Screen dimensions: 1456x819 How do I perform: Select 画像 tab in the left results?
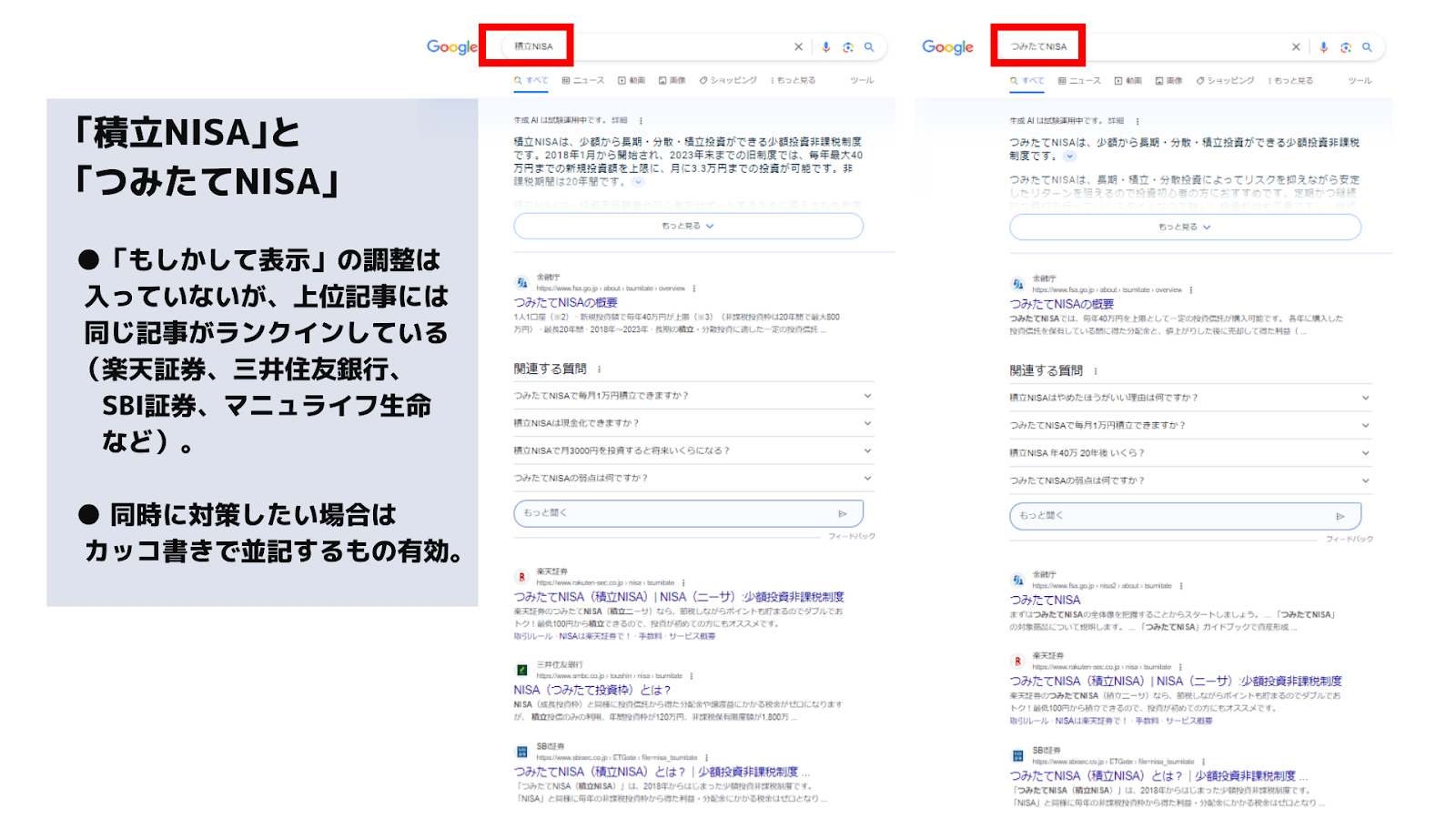click(x=672, y=80)
